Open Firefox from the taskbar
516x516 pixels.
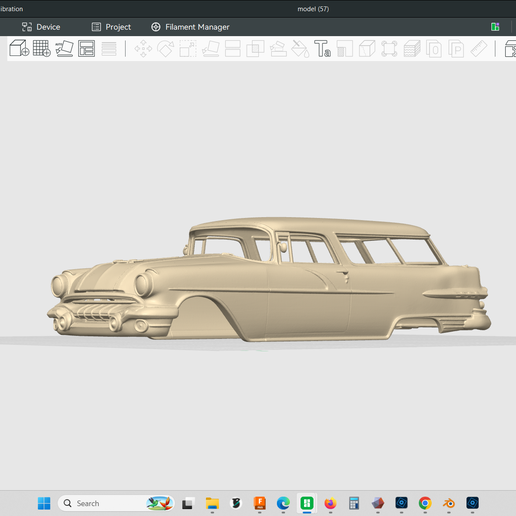pyautogui.click(x=330, y=503)
